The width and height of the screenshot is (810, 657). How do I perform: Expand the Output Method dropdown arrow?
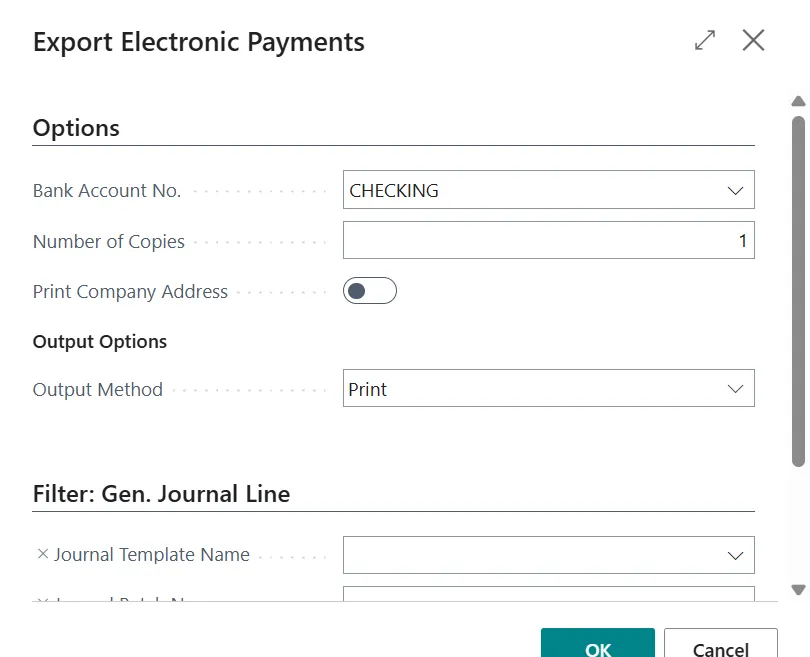[x=735, y=389]
